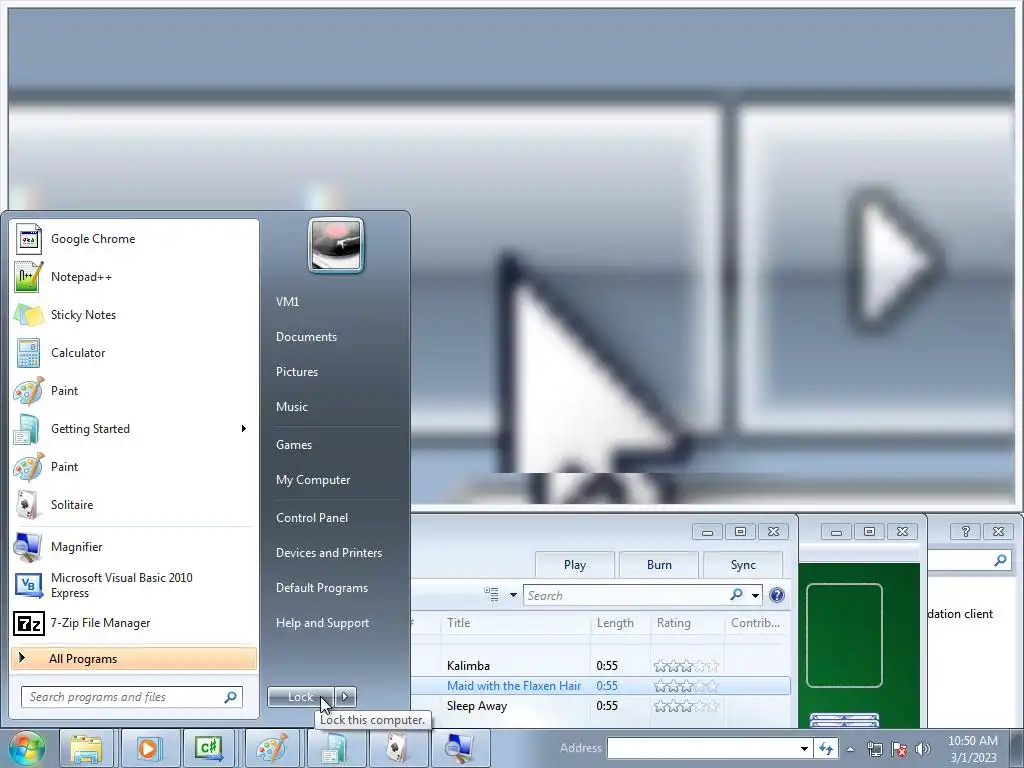The width and height of the screenshot is (1024, 768).
Task: Open Windows Explorer from taskbar
Action: tap(86, 748)
